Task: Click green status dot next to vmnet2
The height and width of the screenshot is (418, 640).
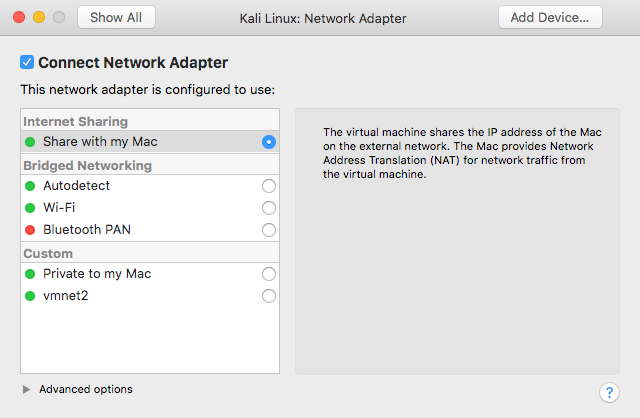Action: 30,296
